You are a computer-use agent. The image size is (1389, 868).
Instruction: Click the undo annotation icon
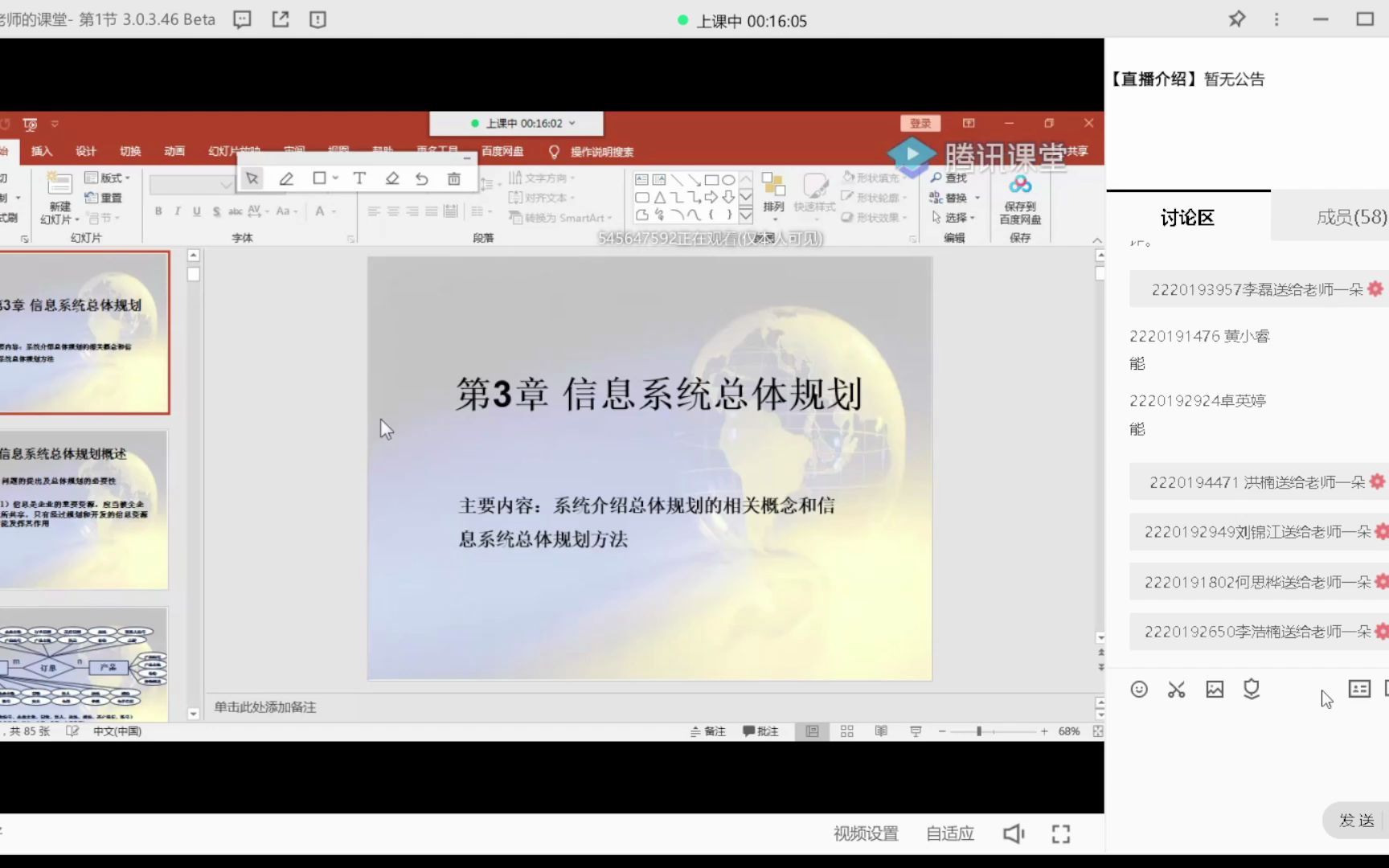(x=422, y=178)
